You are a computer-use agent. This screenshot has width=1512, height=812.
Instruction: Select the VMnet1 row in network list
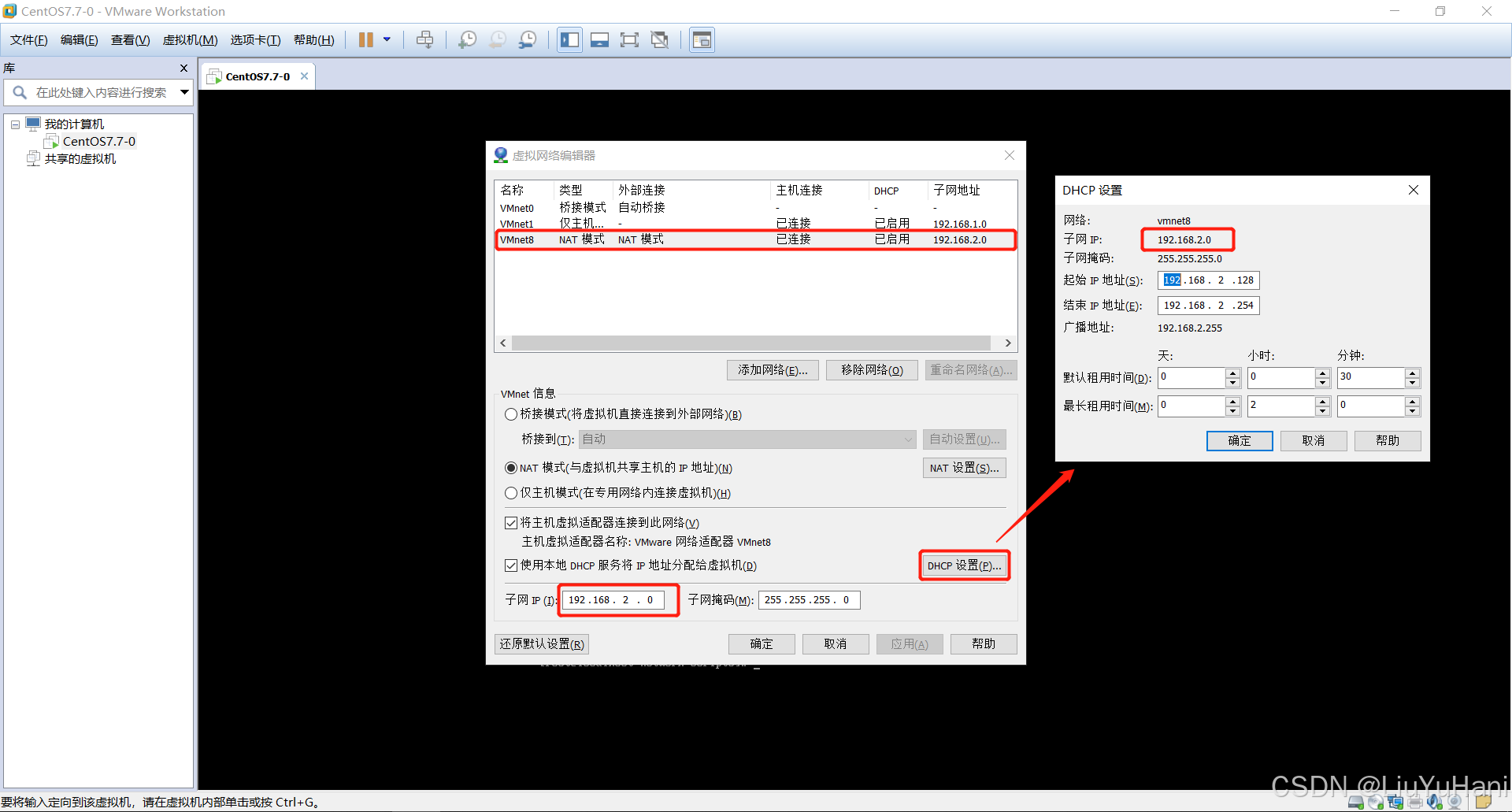coord(756,224)
